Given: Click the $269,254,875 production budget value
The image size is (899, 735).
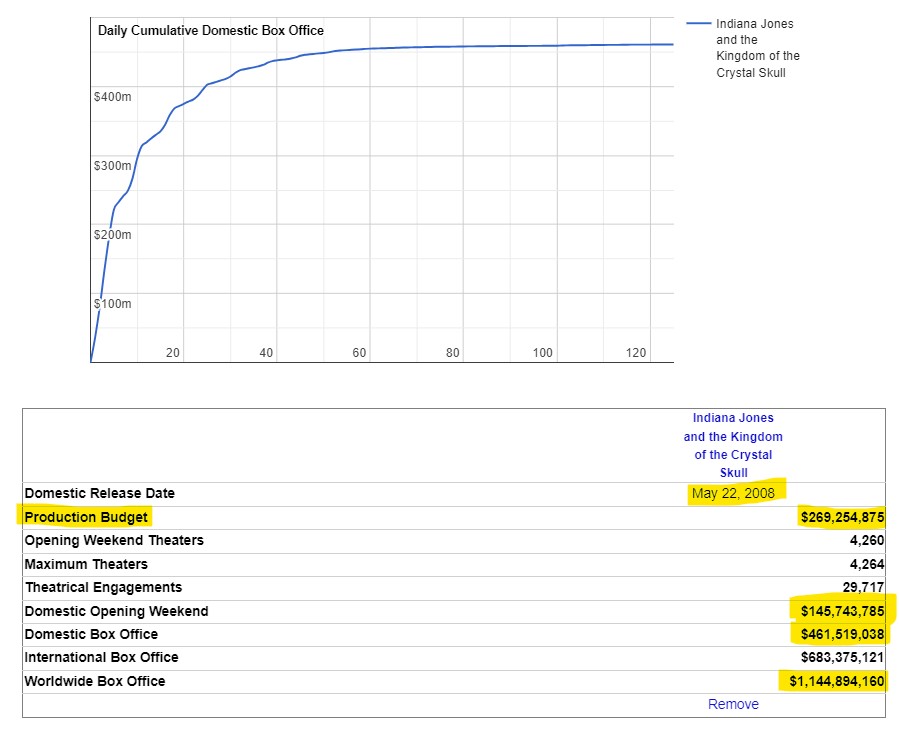Looking at the screenshot, I should pos(842,517).
